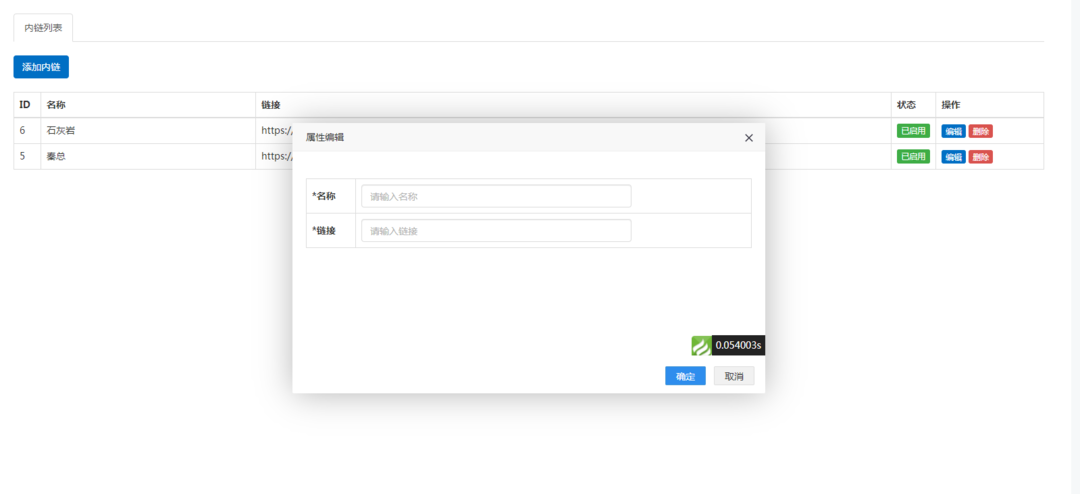Click 编辑 for the 秦总 row
The width and height of the screenshot is (1080, 494).
(x=953, y=157)
